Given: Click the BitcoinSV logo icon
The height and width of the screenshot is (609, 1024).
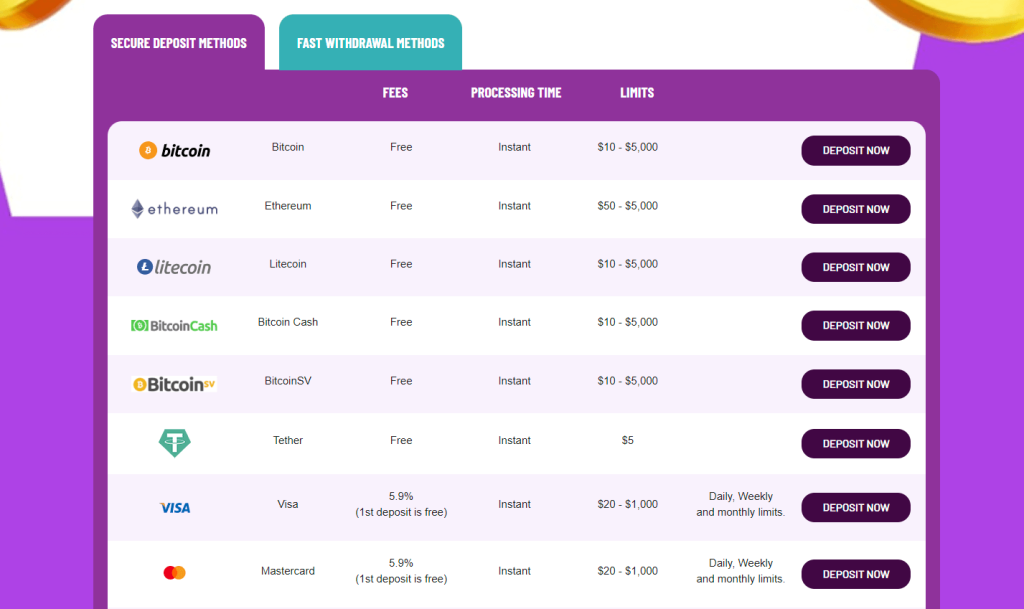Looking at the screenshot, I should tap(174, 384).
